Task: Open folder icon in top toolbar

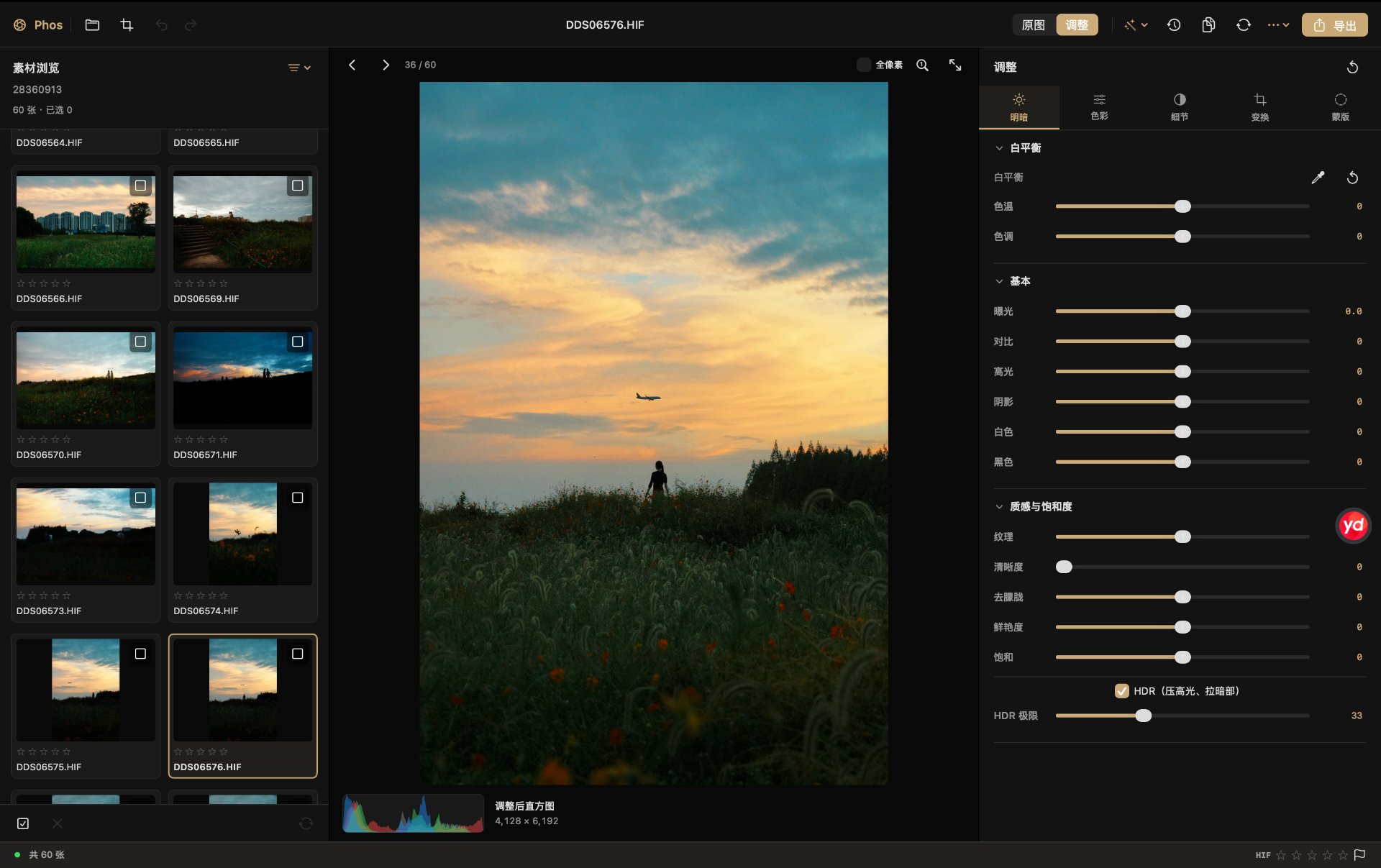Action: point(92,25)
